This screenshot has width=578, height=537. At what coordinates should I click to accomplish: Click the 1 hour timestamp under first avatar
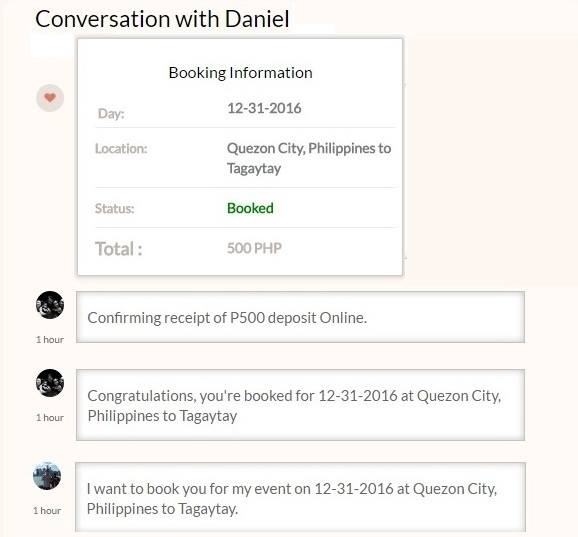(50, 339)
